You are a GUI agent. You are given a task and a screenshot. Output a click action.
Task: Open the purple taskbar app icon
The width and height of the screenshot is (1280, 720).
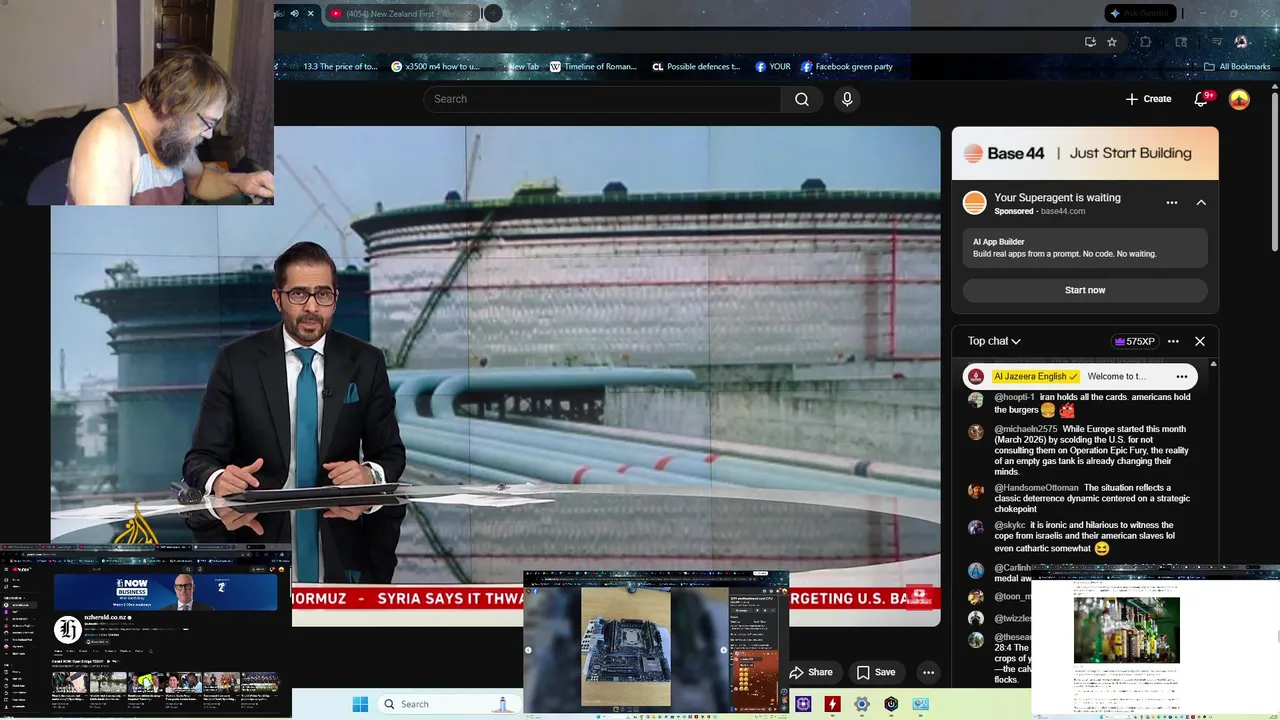(x=803, y=704)
